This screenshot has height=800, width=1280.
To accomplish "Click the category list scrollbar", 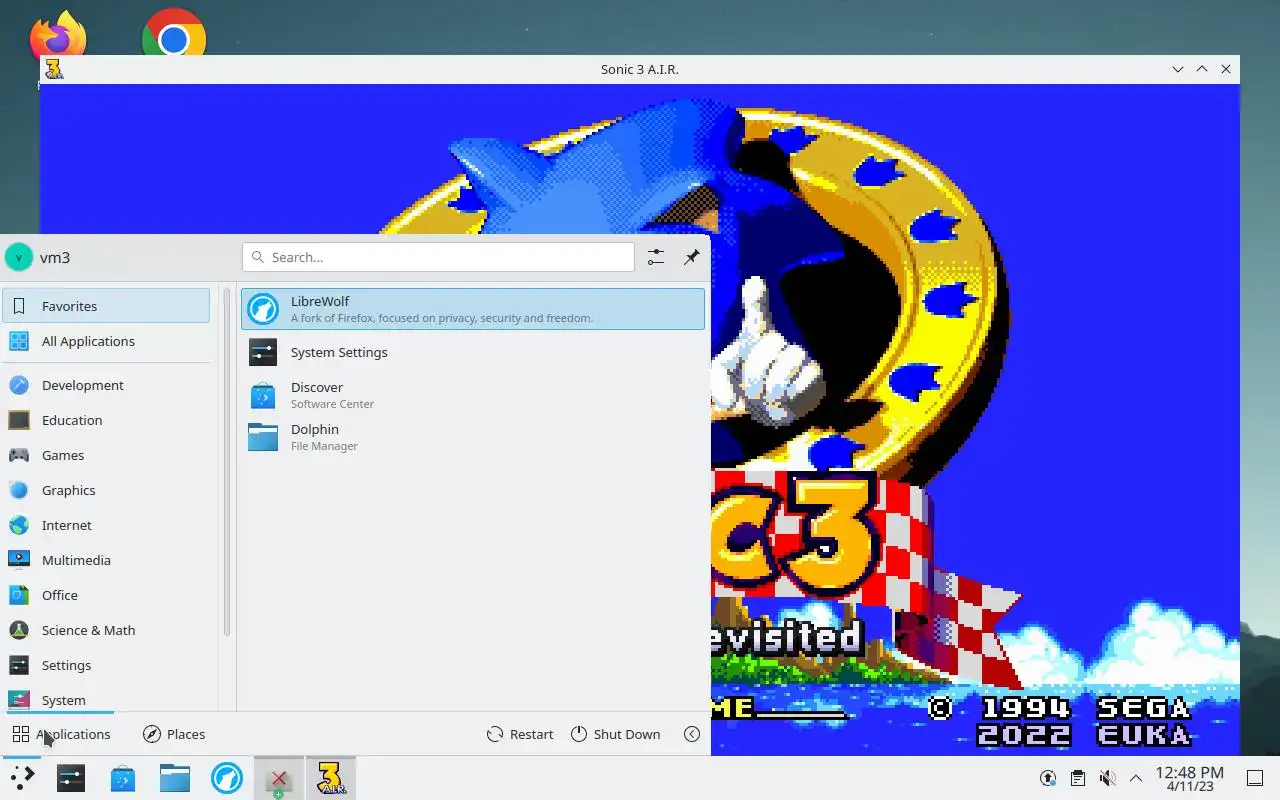I will coord(227,462).
